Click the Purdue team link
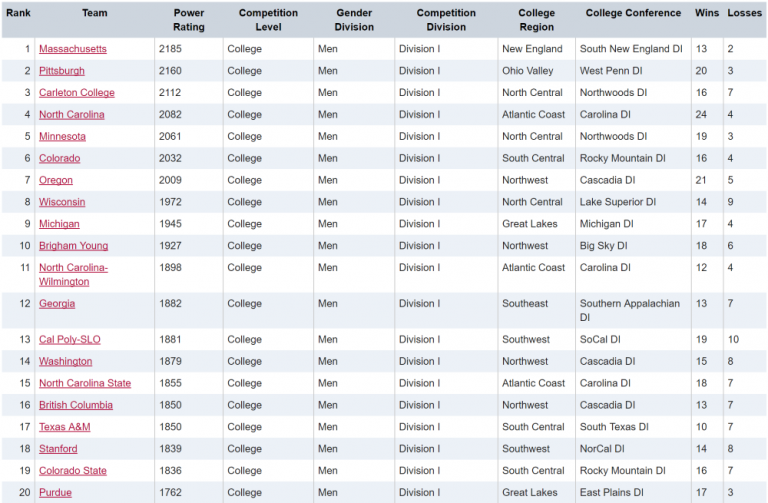The height and width of the screenshot is (503, 768). click(x=55, y=493)
